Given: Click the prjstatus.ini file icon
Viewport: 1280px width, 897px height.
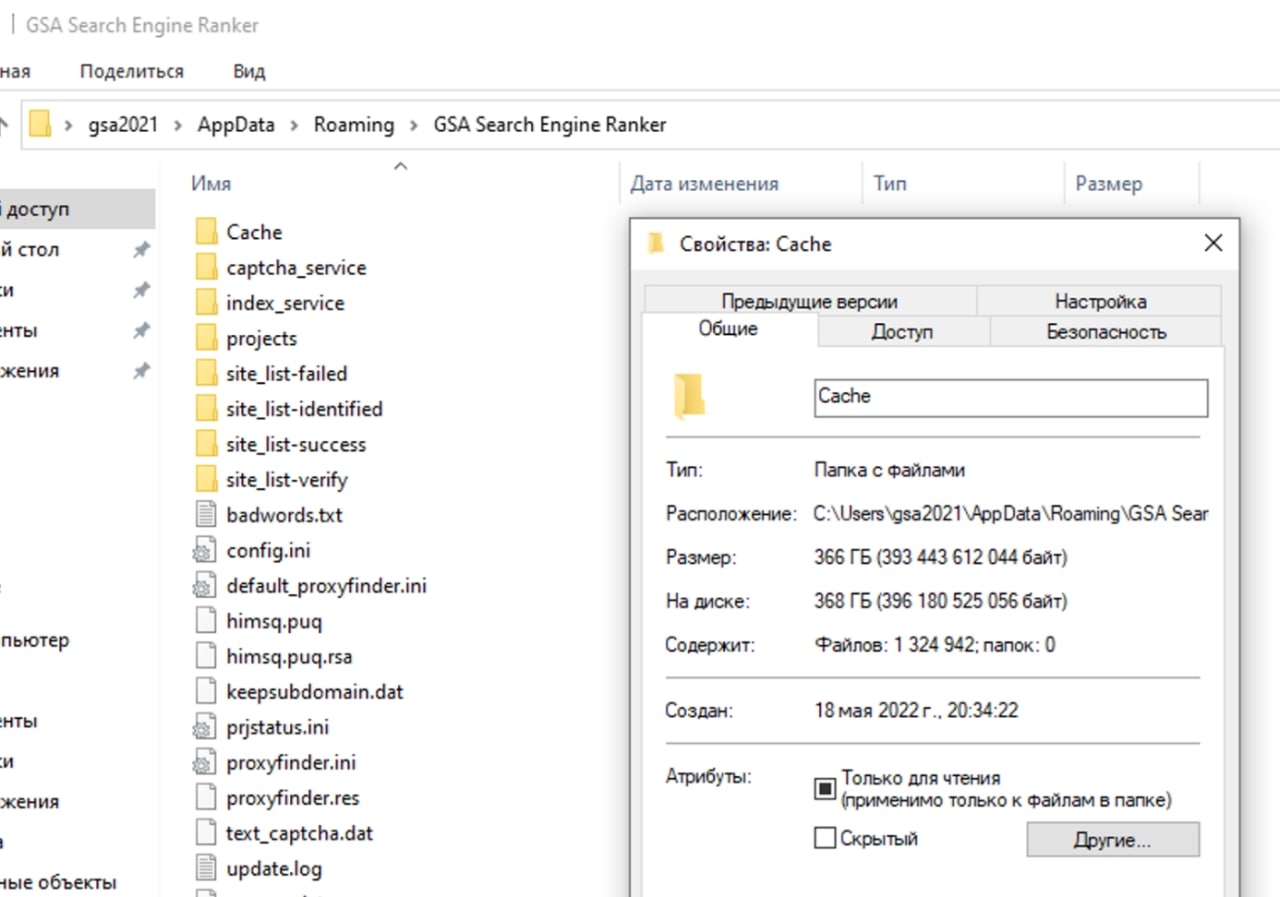Looking at the screenshot, I should click(x=204, y=728).
